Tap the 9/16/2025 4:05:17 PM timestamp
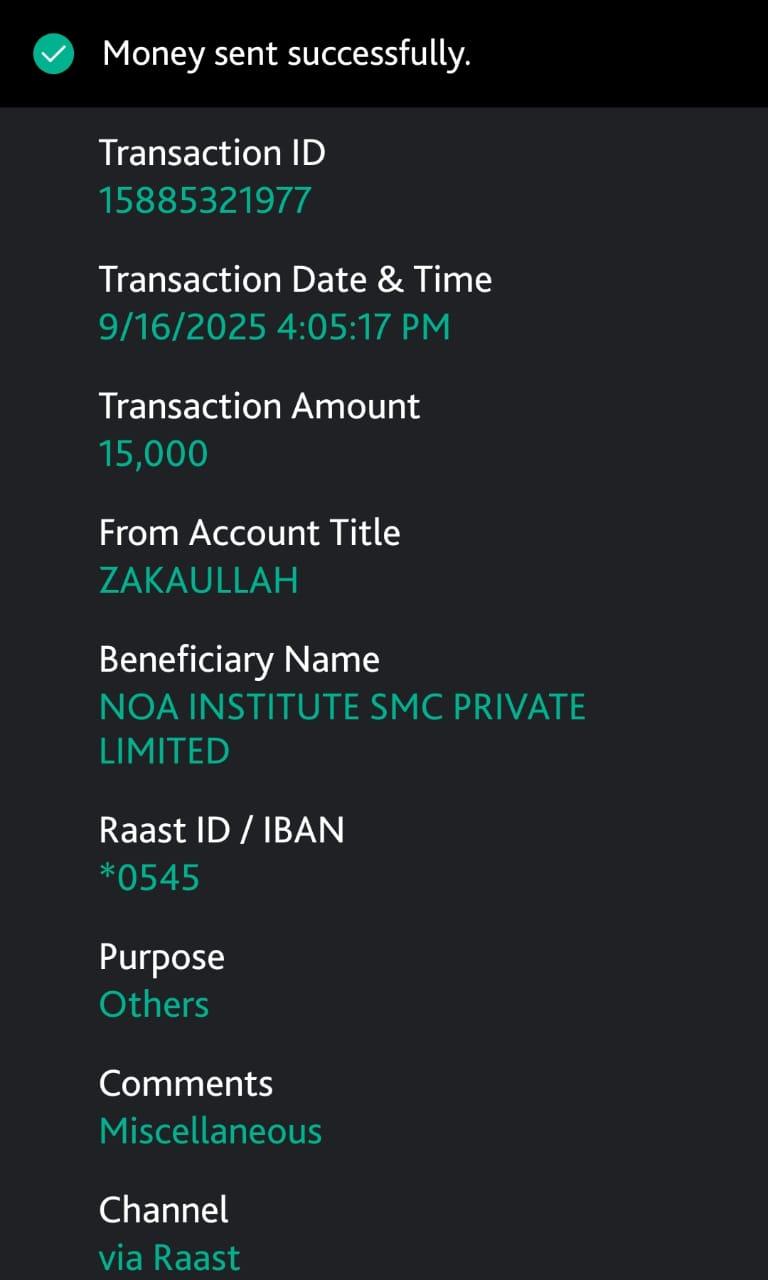 (274, 327)
